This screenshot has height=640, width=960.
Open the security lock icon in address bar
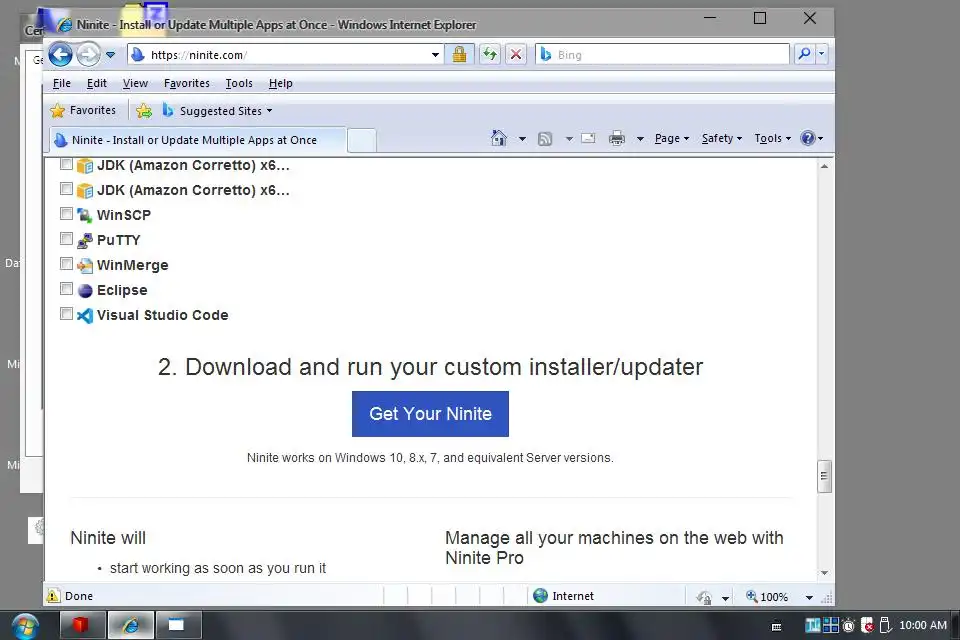459,55
